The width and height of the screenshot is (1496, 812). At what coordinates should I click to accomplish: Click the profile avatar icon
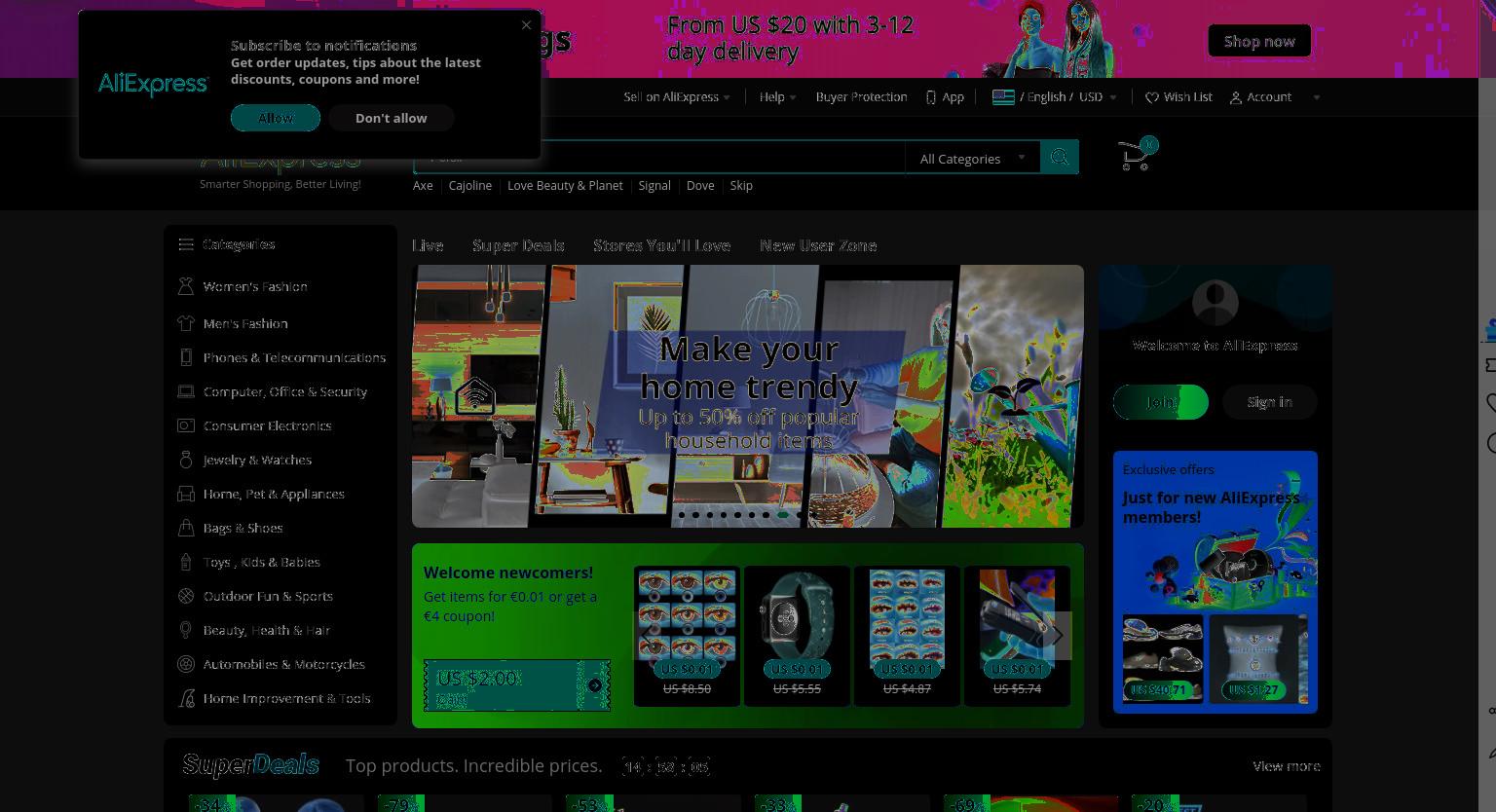tap(1215, 303)
